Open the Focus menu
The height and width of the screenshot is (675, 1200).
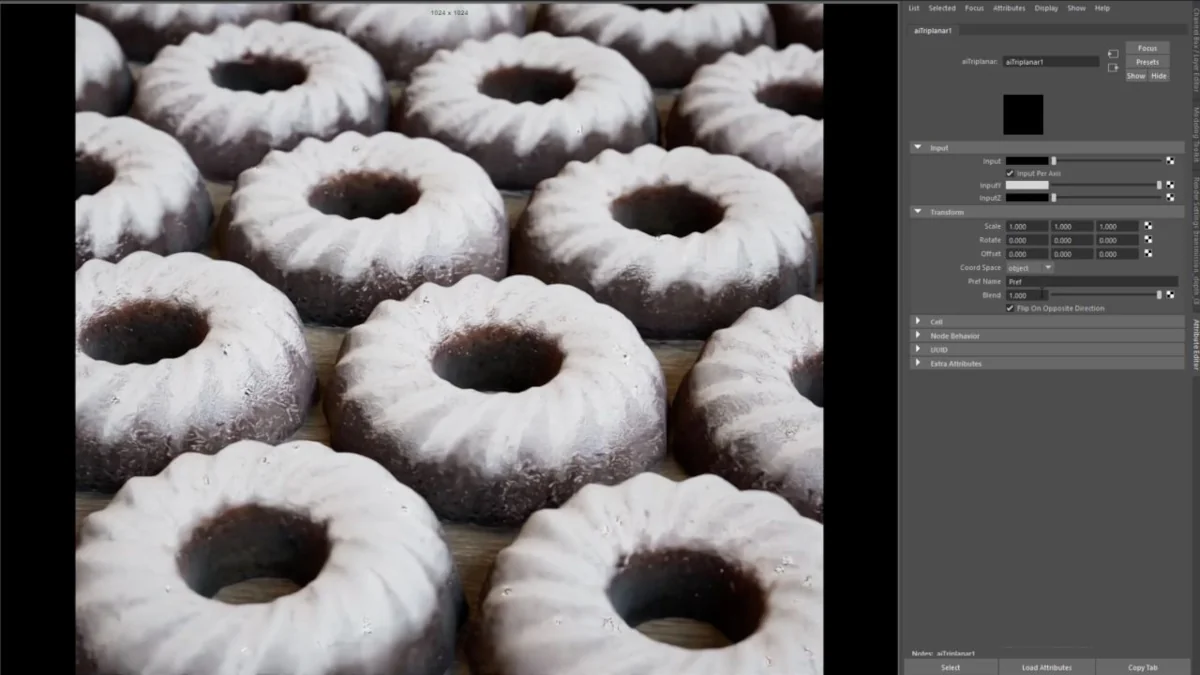pyautogui.click(x=974, y=8)
